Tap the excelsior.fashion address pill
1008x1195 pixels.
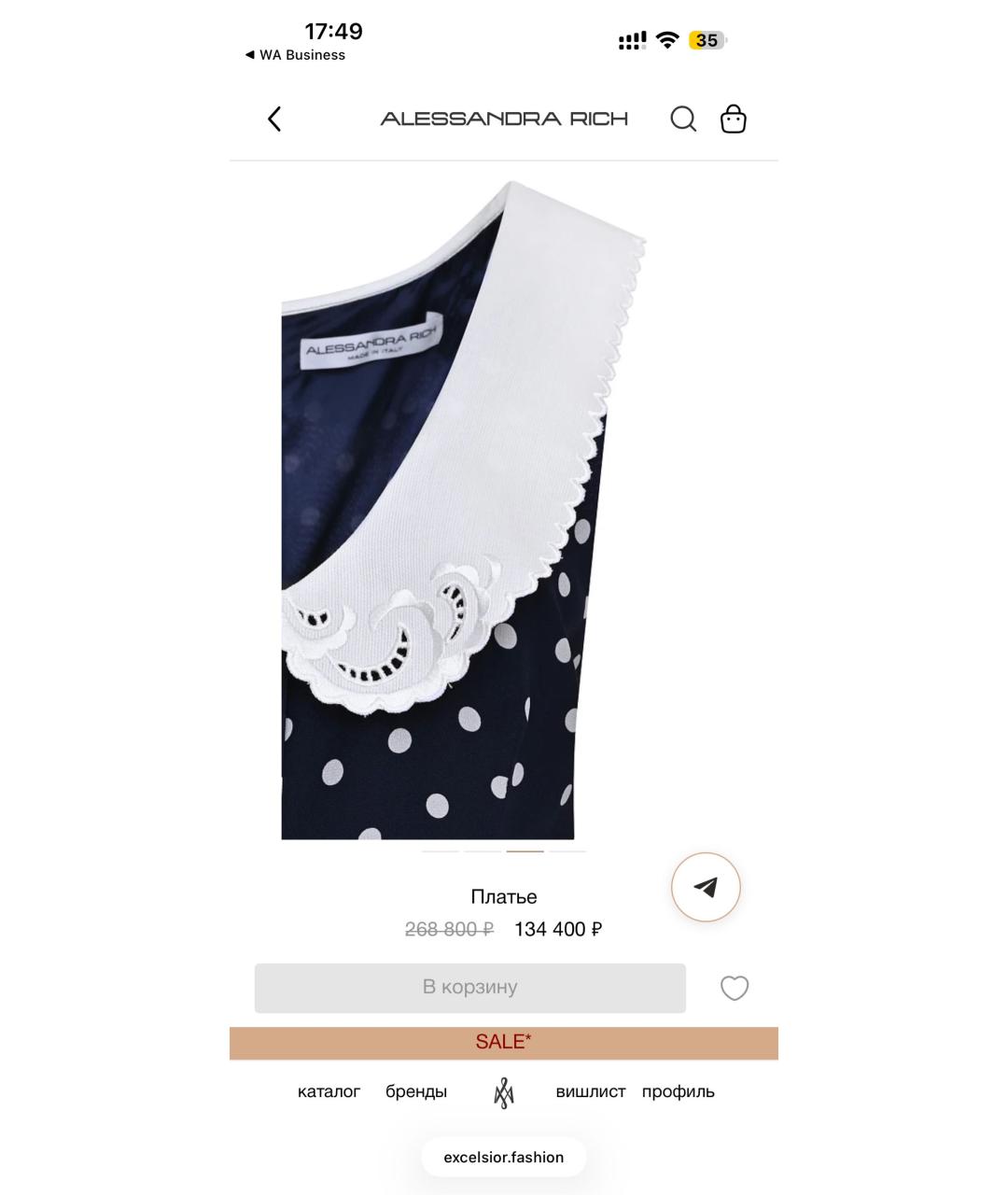point(504,1158)
